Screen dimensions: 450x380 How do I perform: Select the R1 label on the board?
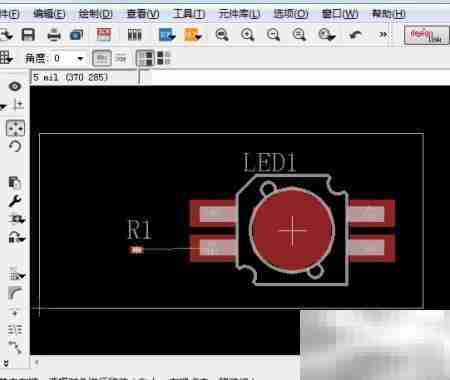pyautogui.click(x=140, y=229)
